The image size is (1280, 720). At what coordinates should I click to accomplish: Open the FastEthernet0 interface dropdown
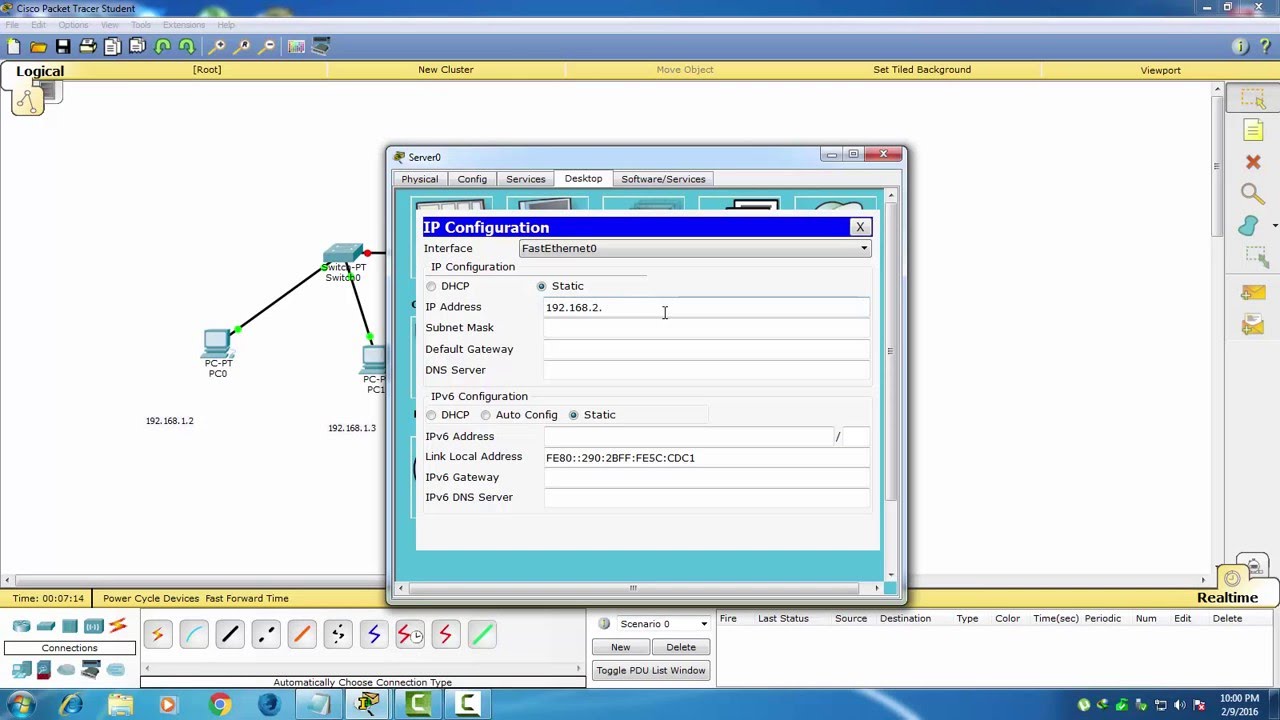(695, 248)
